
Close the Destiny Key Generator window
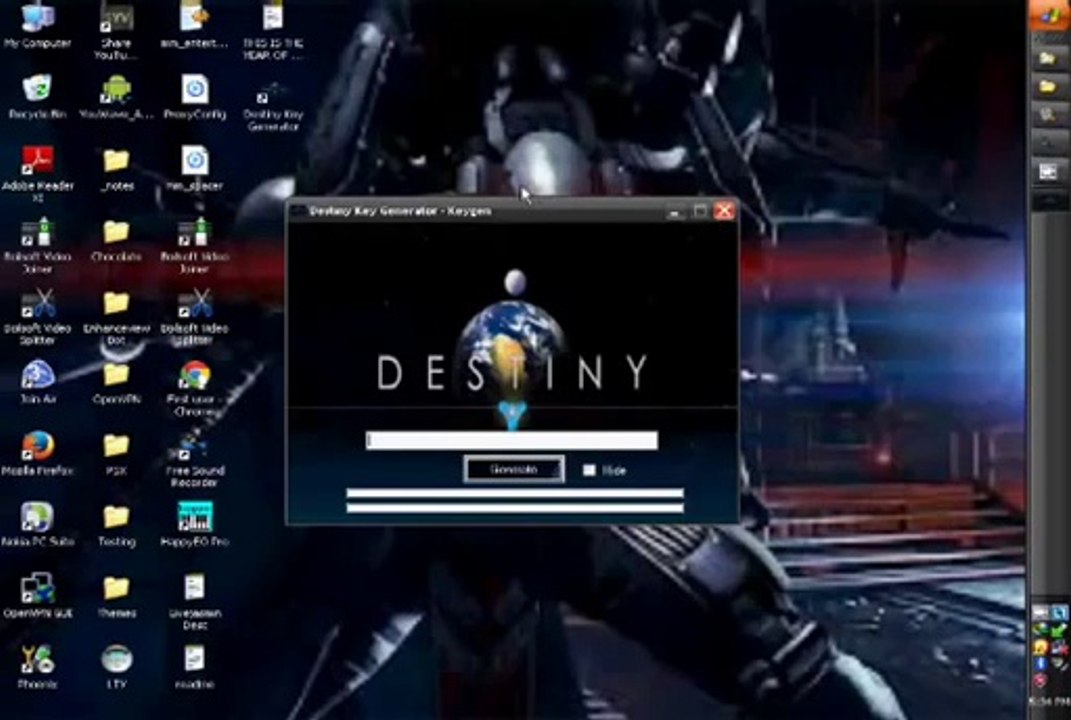(x=723, y=210)
